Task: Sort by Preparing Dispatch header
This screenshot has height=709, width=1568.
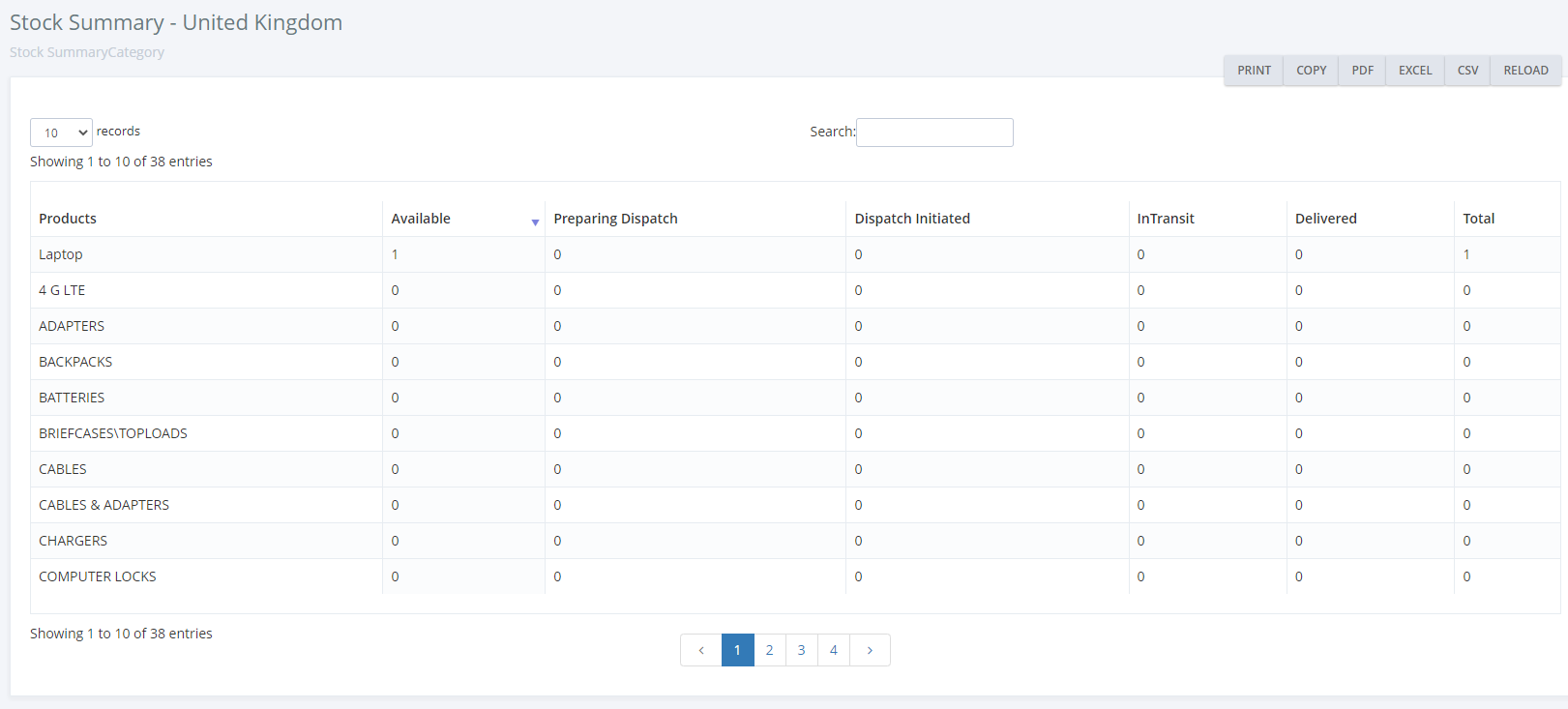Action: 615,219
